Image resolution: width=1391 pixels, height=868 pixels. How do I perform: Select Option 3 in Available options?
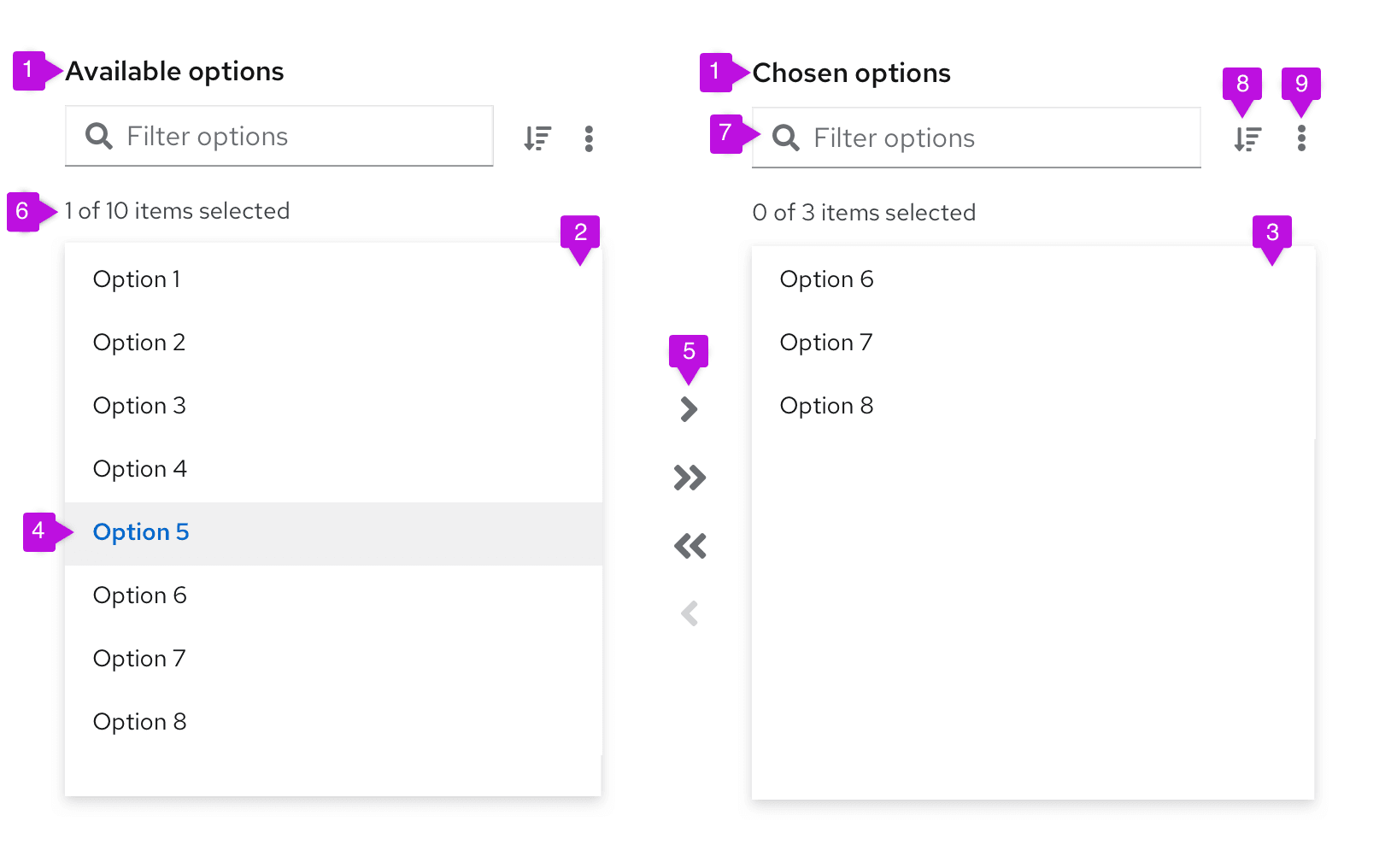(x=139, y=406)
